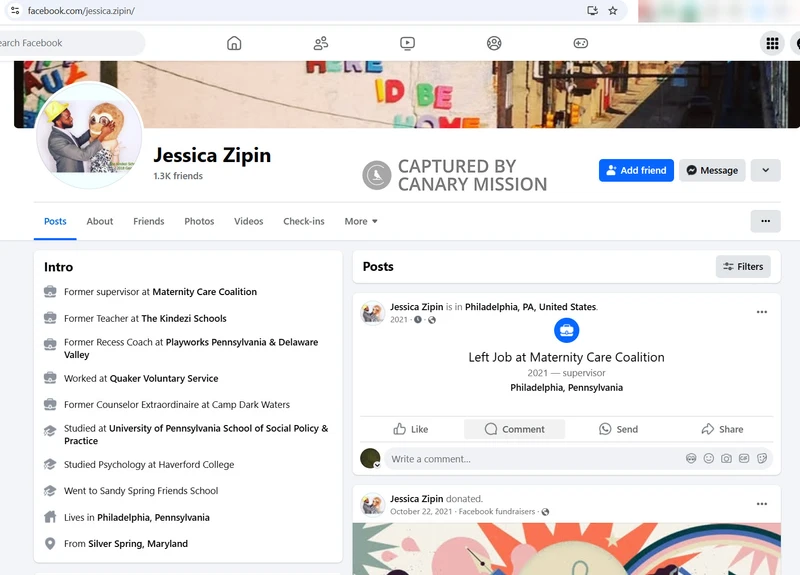Open University of Pennsylvania School link
This screenshot has width=800, height=575.
click(196, 434)
